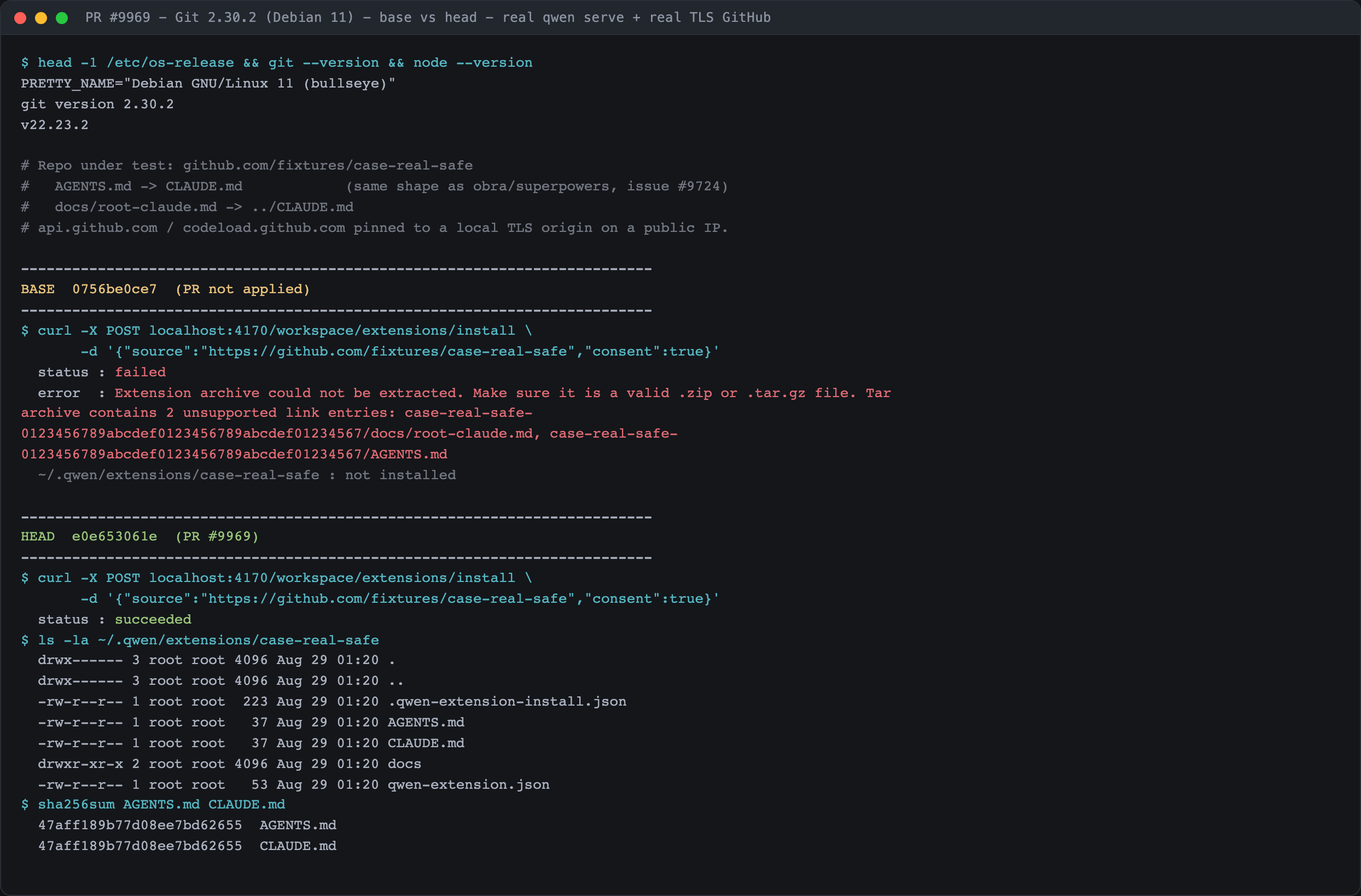This screenshot has width=1361, height=896.
Task: Click the PRETTY_NAME Debian GNU/Linux 11 line
Action: point(208,84)
